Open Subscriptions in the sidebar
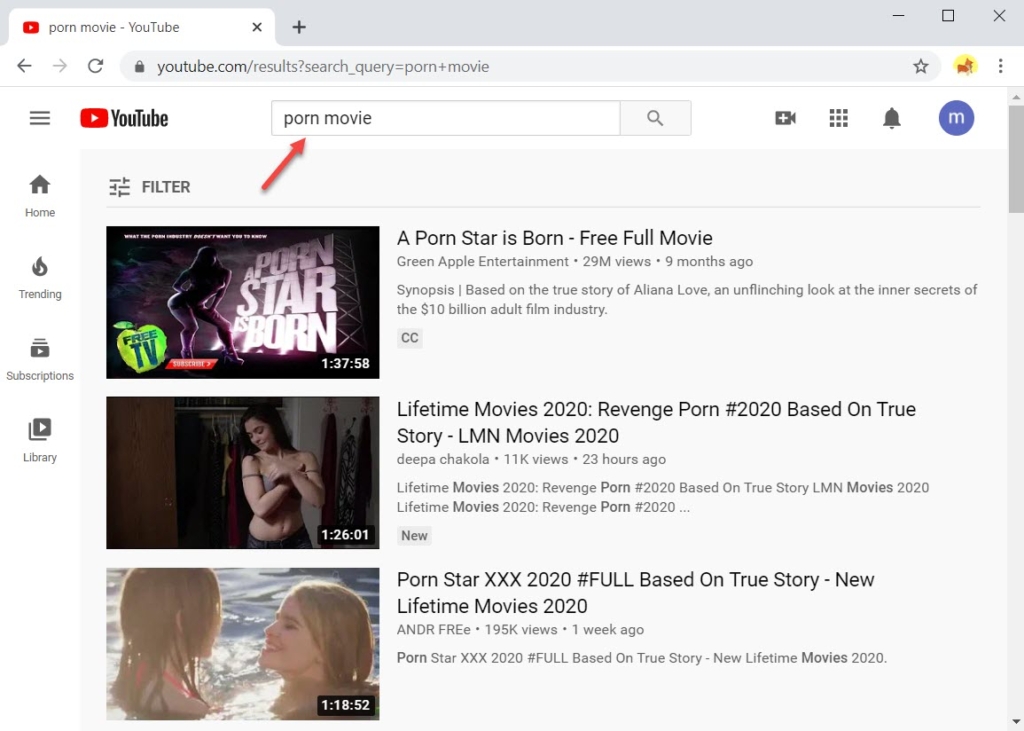 (40, 359)
